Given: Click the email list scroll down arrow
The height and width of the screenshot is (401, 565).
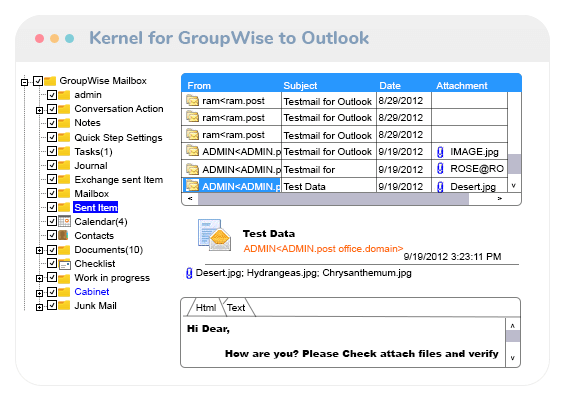Looking at the screenshot, I should coord(514,186).
